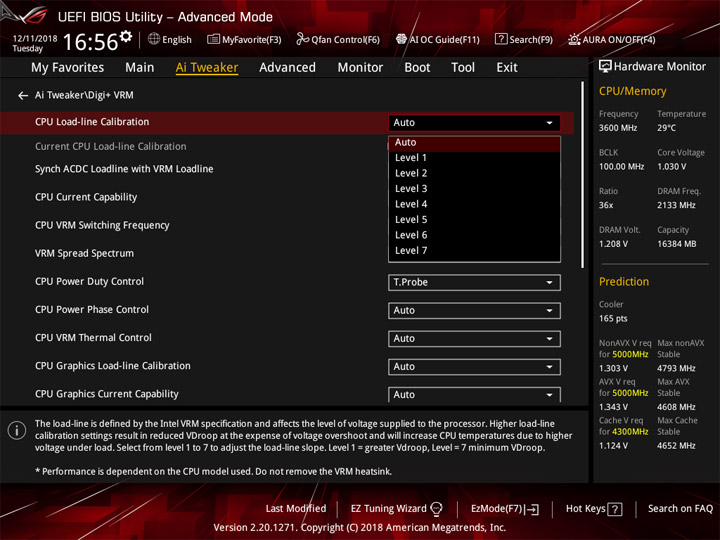Screen dimensions: 720x540
Task: Select CPU VRM Switching Frequency setting
Action: point(102,225)
